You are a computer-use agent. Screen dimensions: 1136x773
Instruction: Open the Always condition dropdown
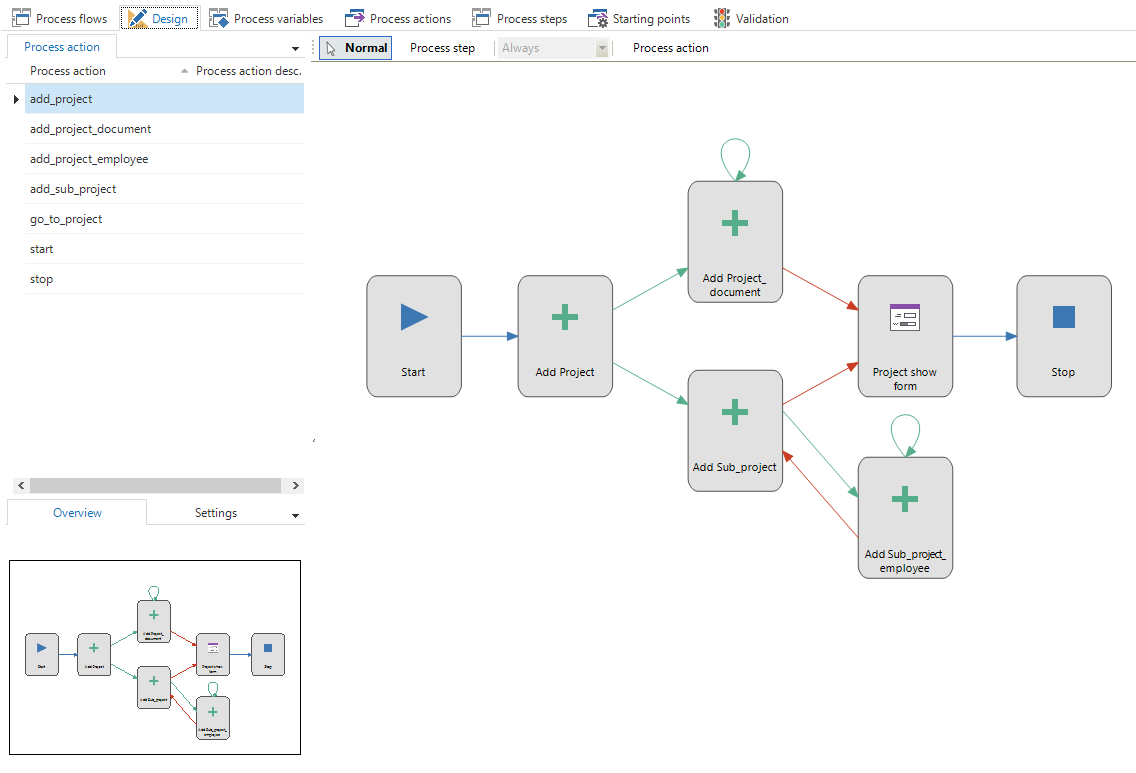[x=600, y=47]
